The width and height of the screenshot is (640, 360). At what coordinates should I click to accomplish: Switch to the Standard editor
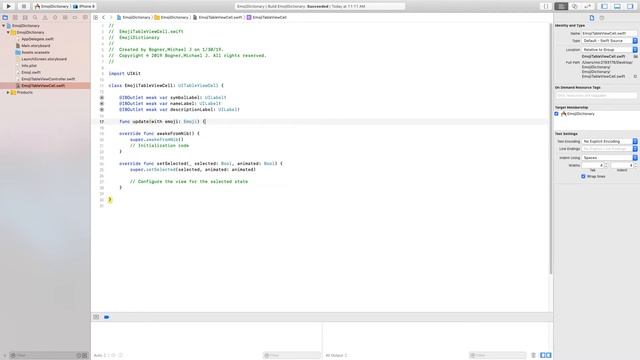pos(561,7)
